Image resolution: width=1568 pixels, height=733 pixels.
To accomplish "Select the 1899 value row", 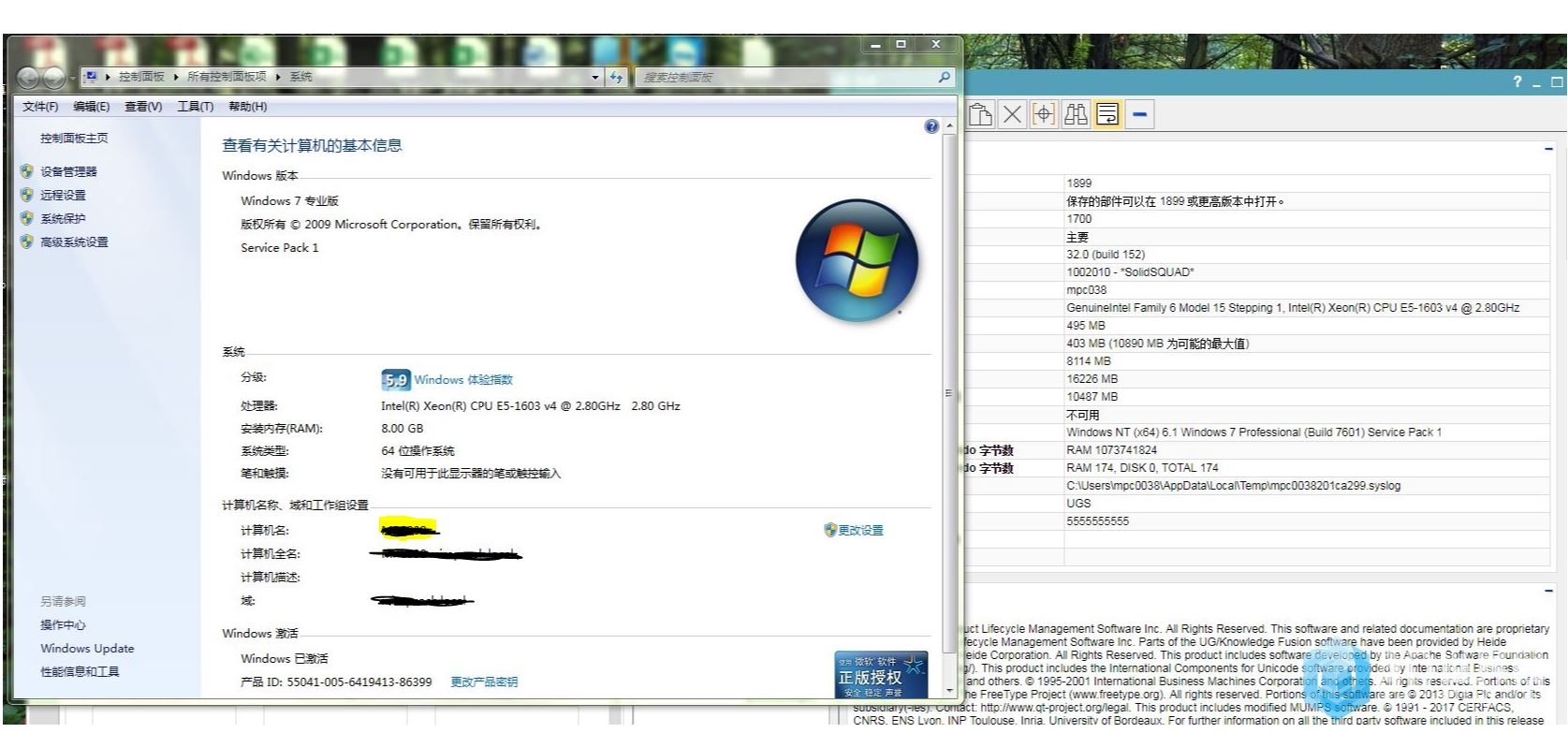I will click(x=1307, y=183).
